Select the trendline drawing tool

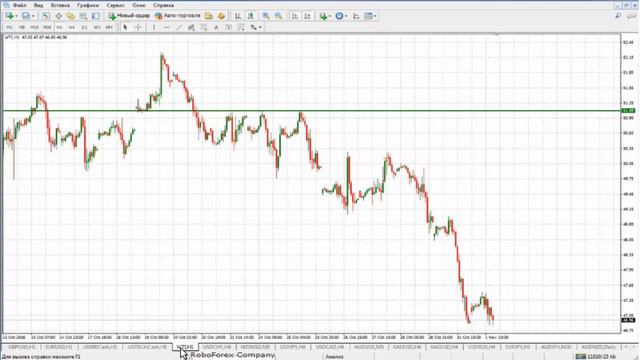[179, 27]
